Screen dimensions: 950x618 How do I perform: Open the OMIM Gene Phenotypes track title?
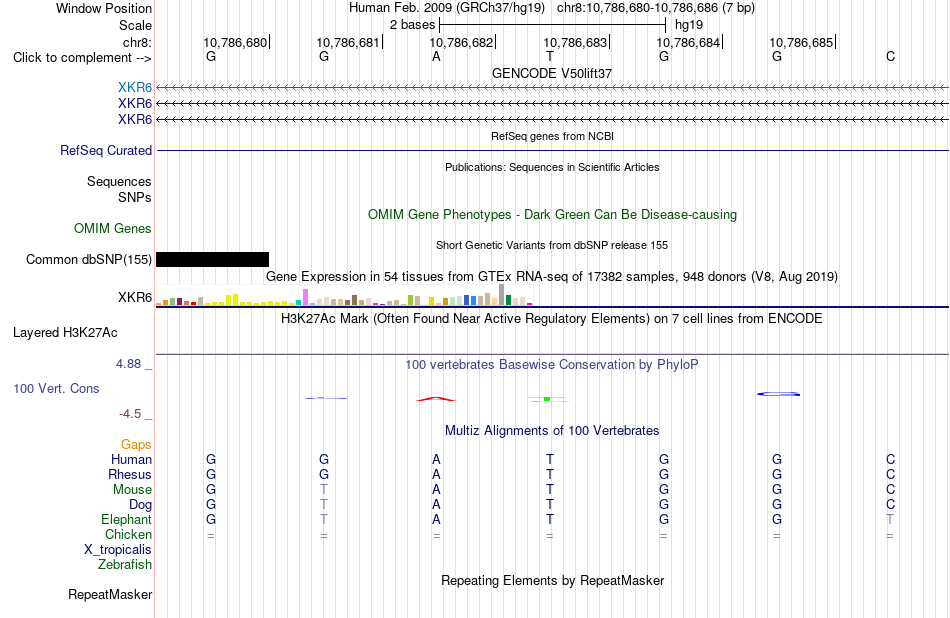pyautogui.click(x=552, y=214)
